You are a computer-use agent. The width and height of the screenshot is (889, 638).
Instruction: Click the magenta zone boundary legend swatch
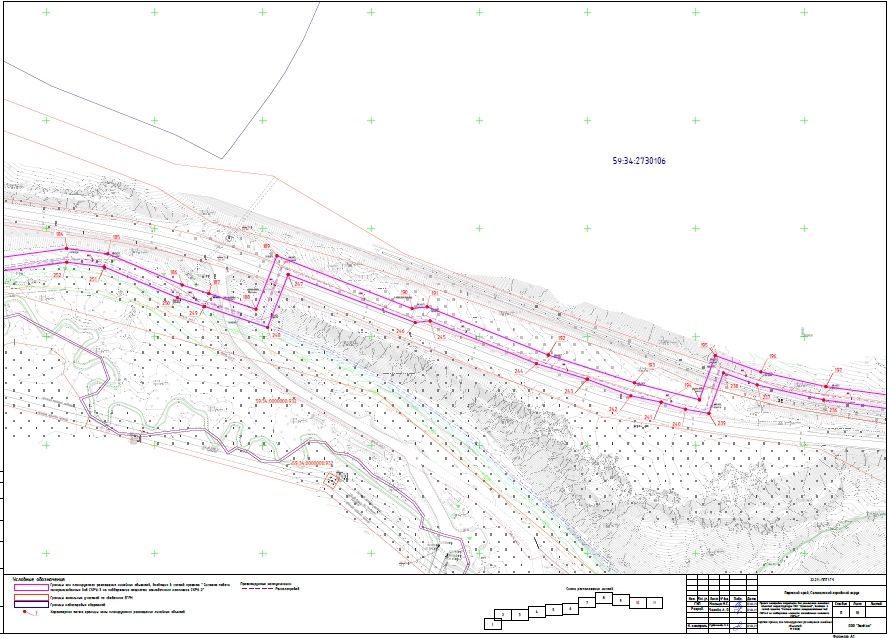pos(32,587)
